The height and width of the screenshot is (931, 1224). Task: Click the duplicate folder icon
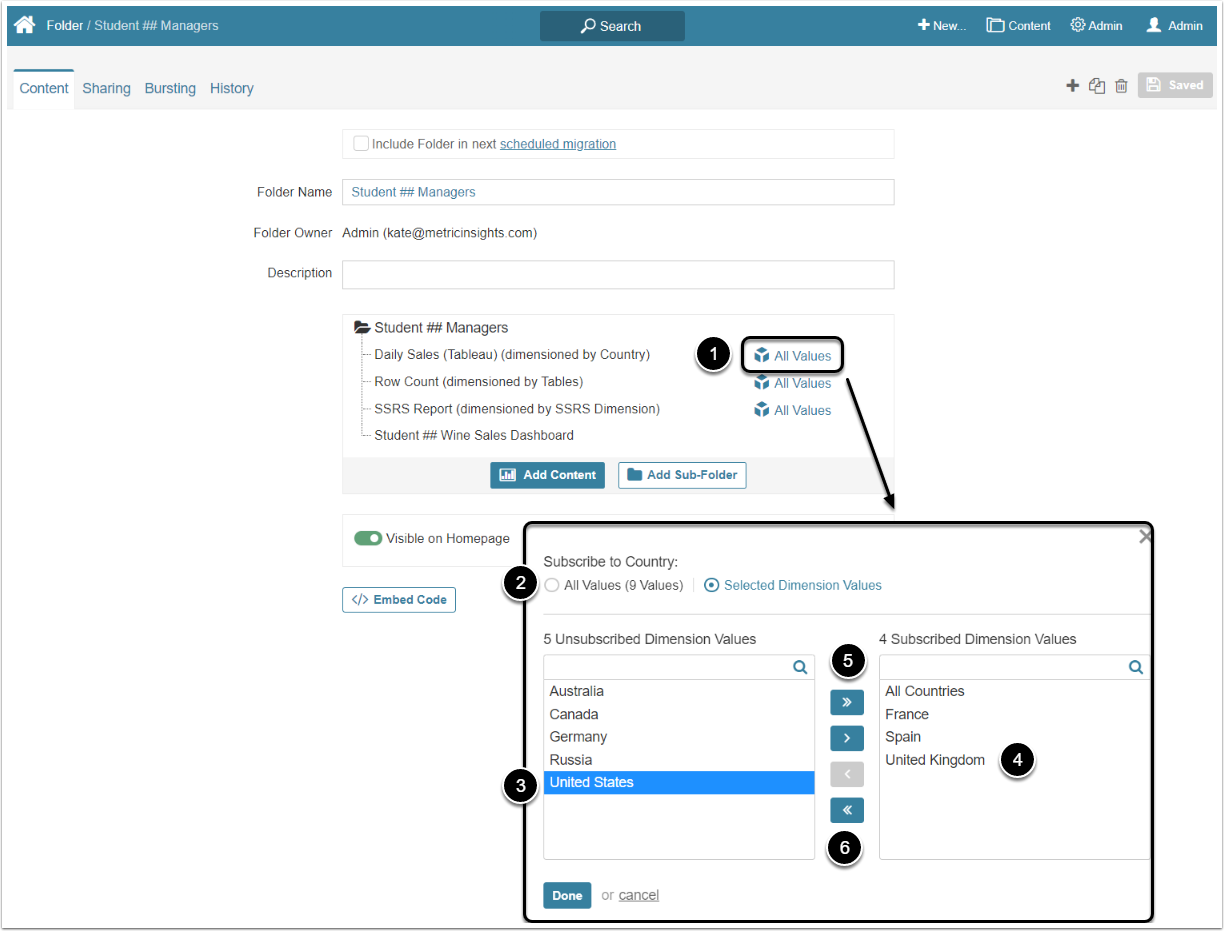(x=1097, y=86)
